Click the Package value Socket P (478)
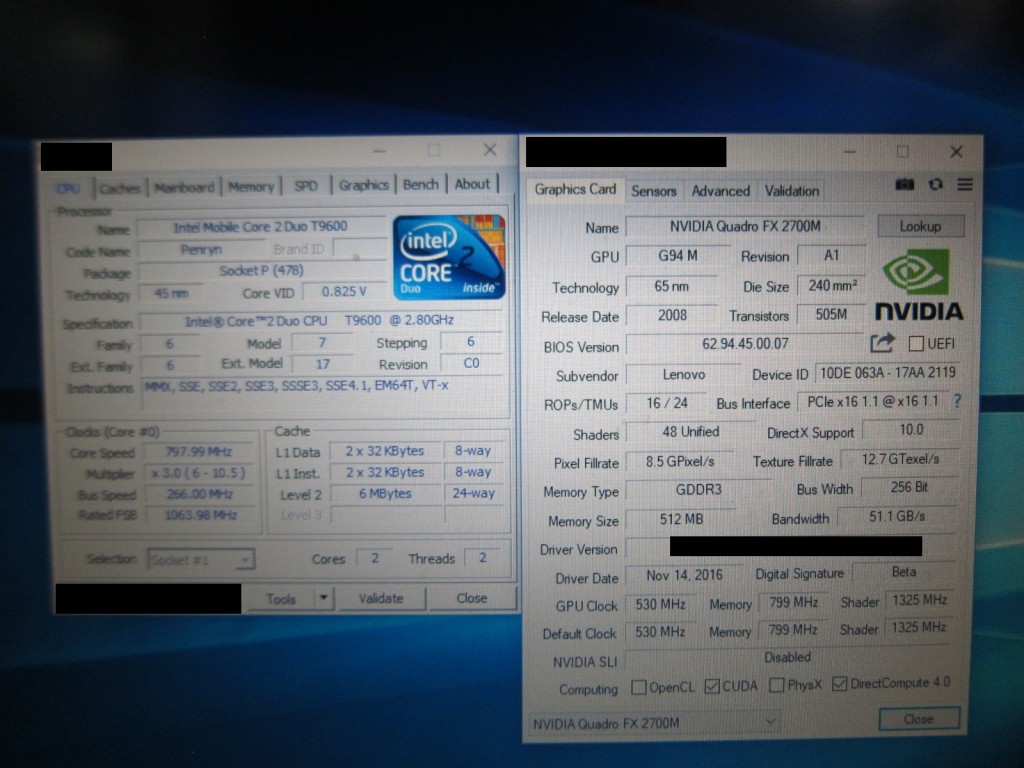Viewport: 1024px width, 768px height. [261, 271]
